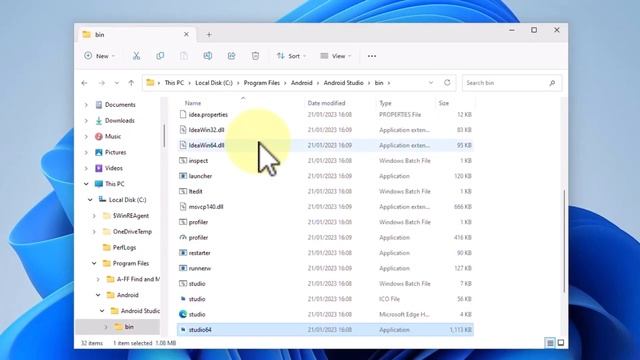The width and height of the screenshot is (640, 360).
Task: Sort by the Name column header
Action: pyautogui.click(x=241, y=103)
